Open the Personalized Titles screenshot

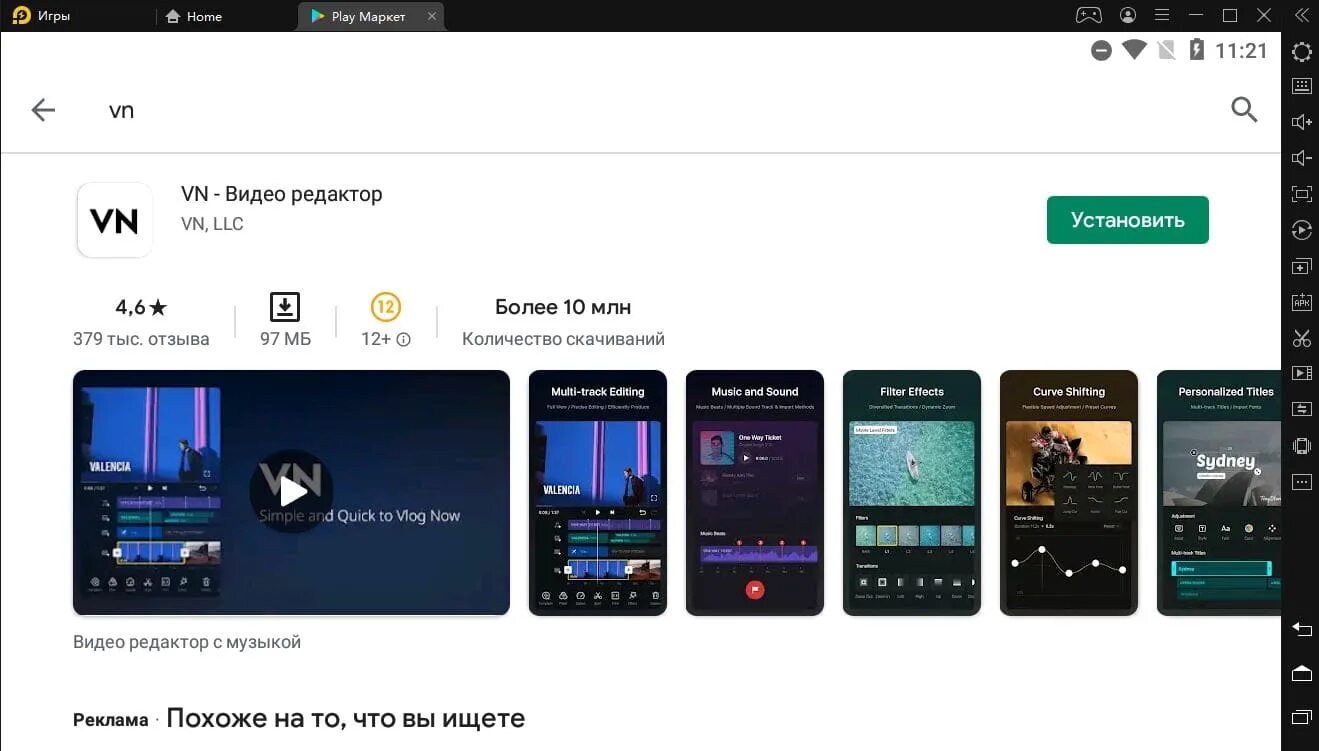click(x=1219, y=492)
